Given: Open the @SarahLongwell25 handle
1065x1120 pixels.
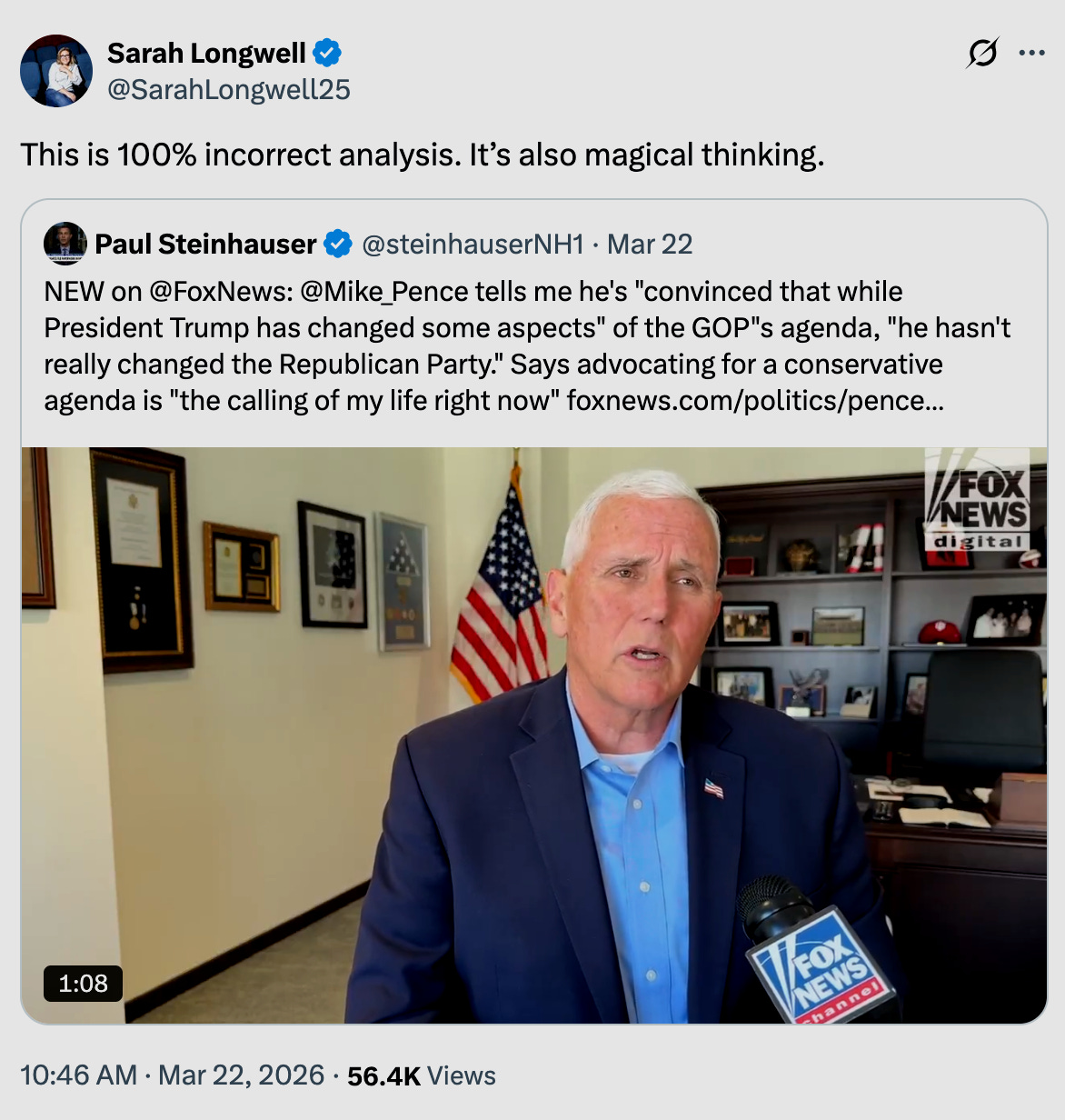Looking at the screenshot, I should [x=229, y=89].
